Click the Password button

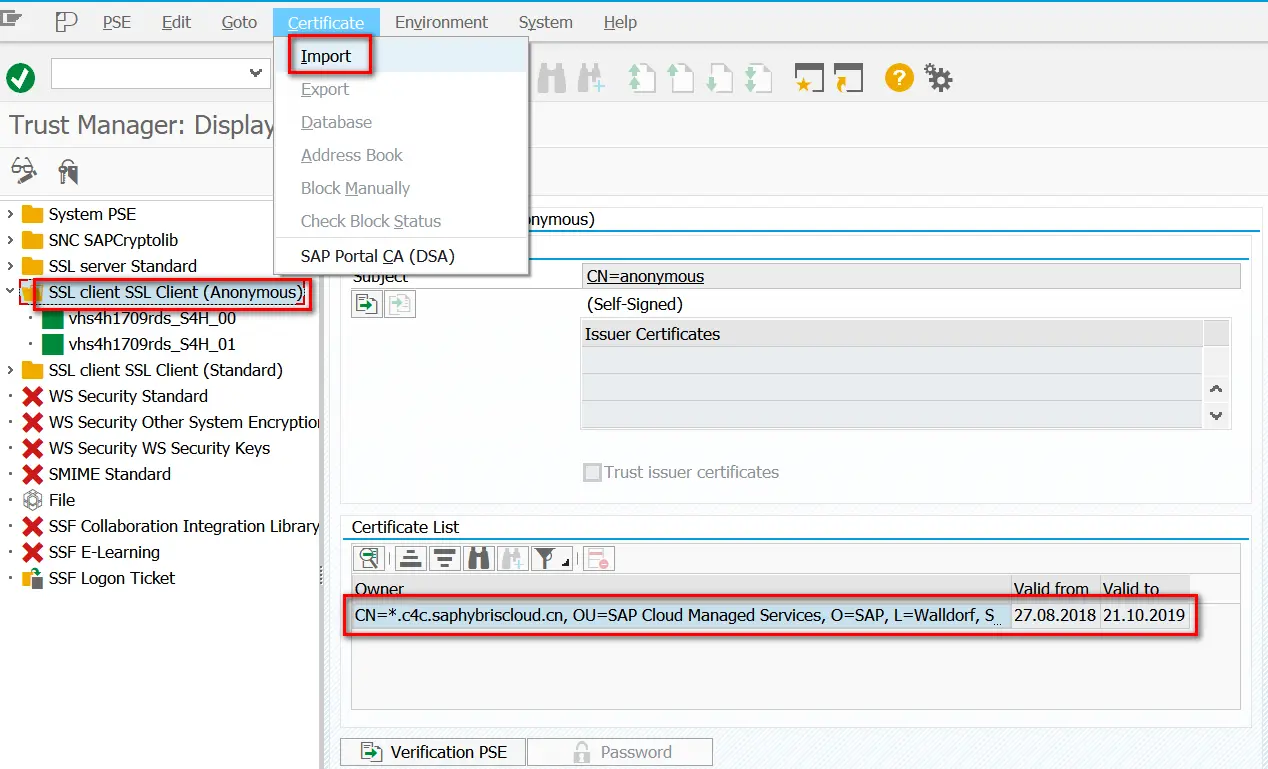620,752
